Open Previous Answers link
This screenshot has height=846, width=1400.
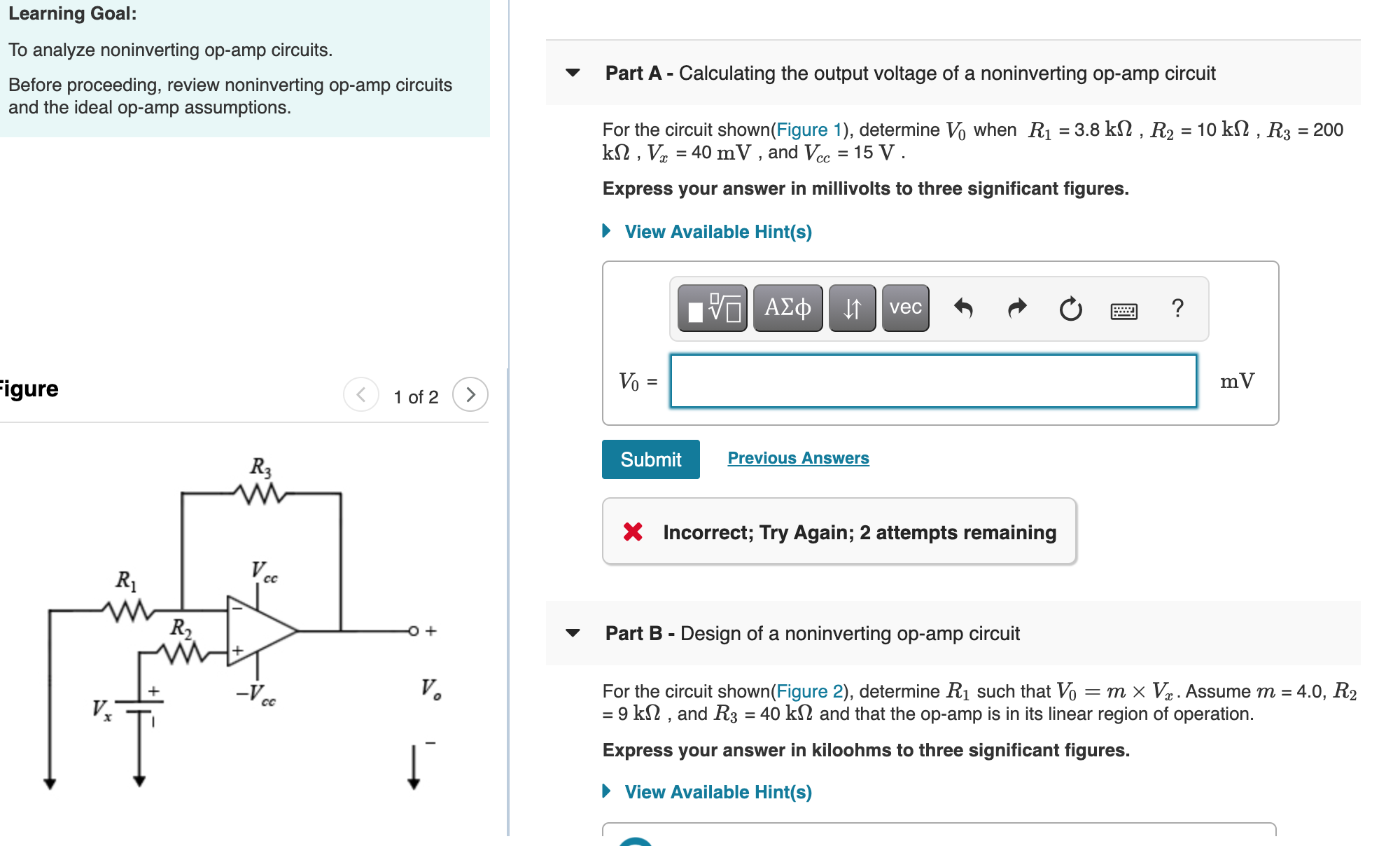click(x=798, y=457)
